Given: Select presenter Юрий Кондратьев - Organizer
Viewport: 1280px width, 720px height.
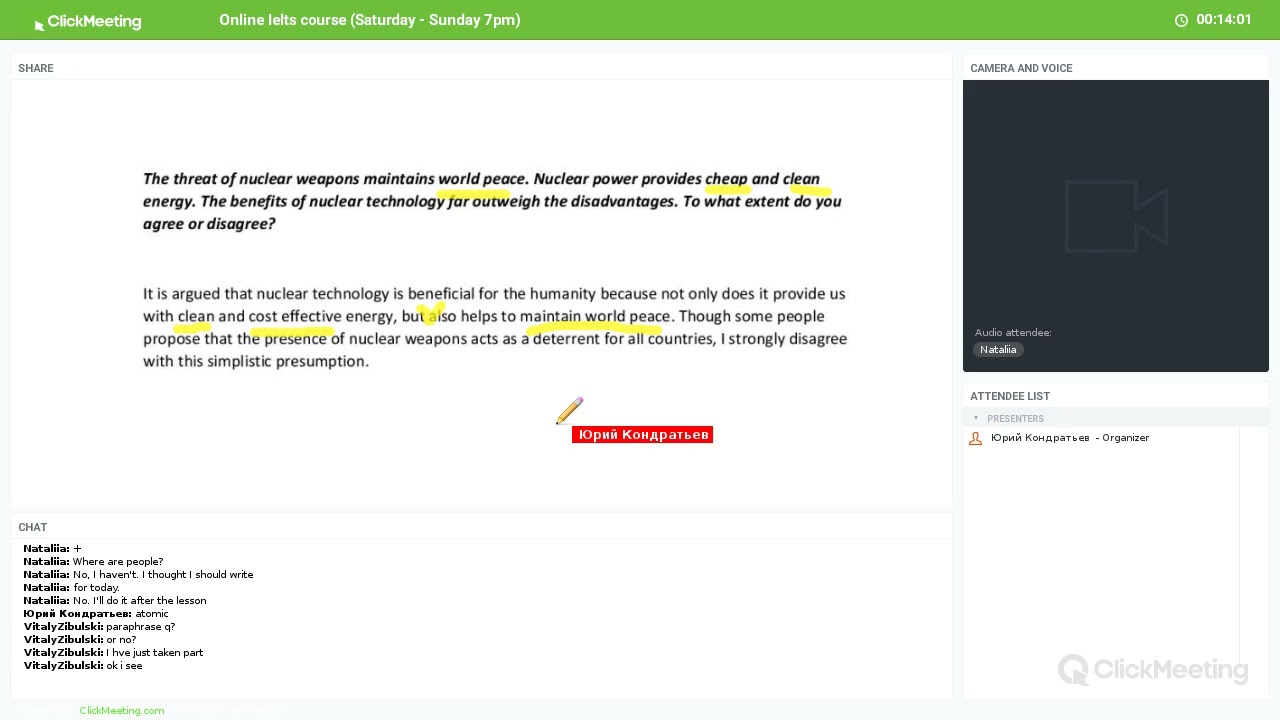Looking at the screenshot, I should pyautogui.click(x=1070, y=438).
